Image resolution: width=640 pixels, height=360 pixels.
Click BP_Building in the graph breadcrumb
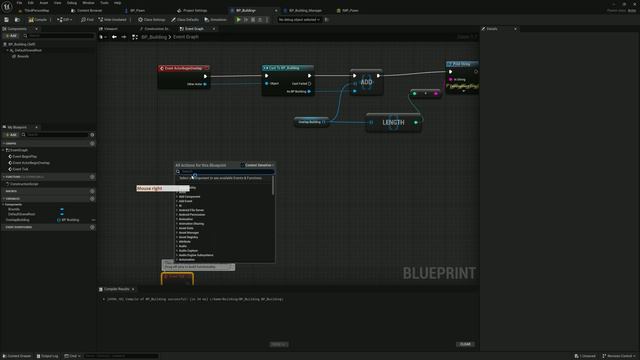154,37
